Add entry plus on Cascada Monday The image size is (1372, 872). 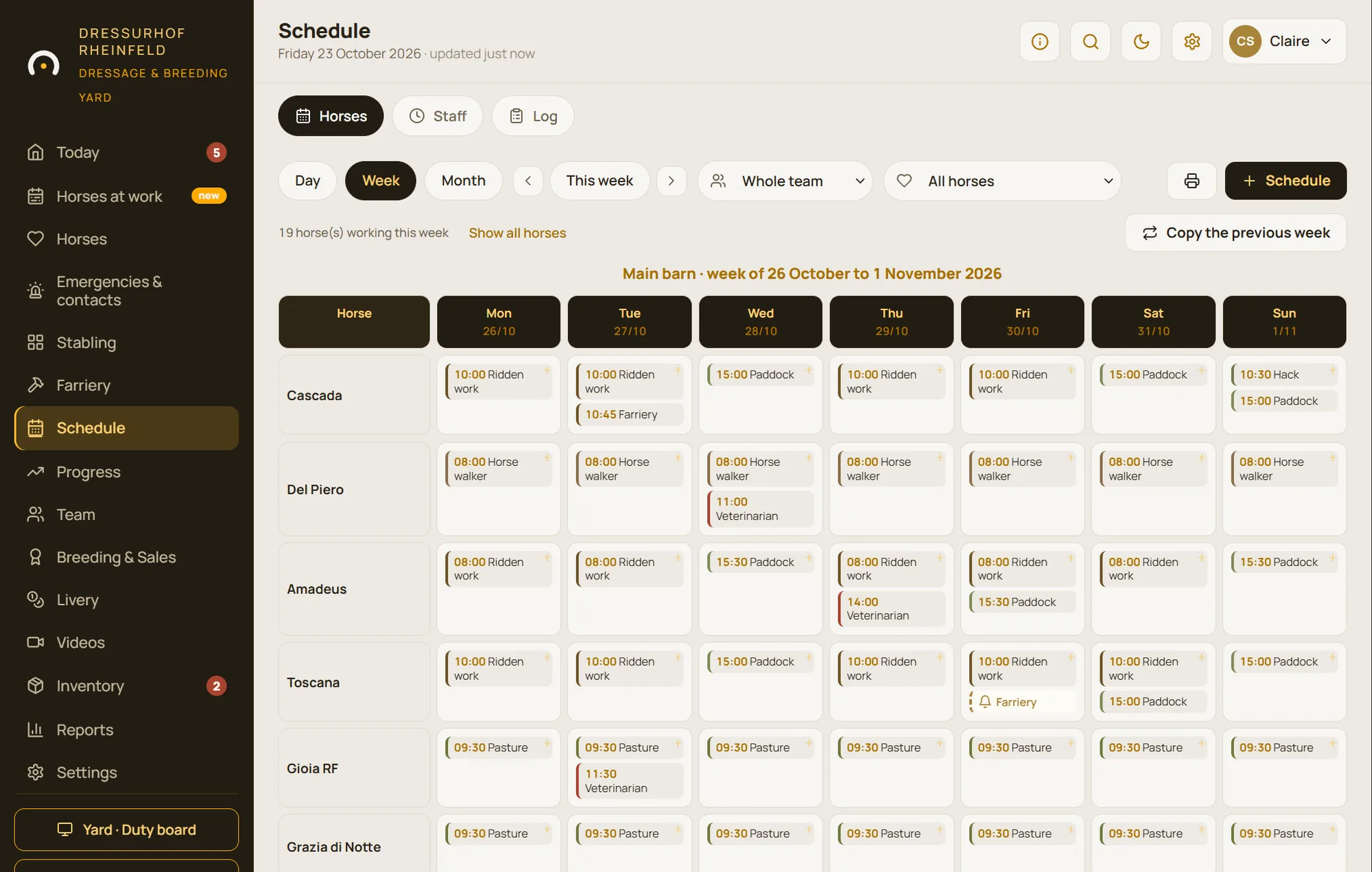[x=547, y=370]
